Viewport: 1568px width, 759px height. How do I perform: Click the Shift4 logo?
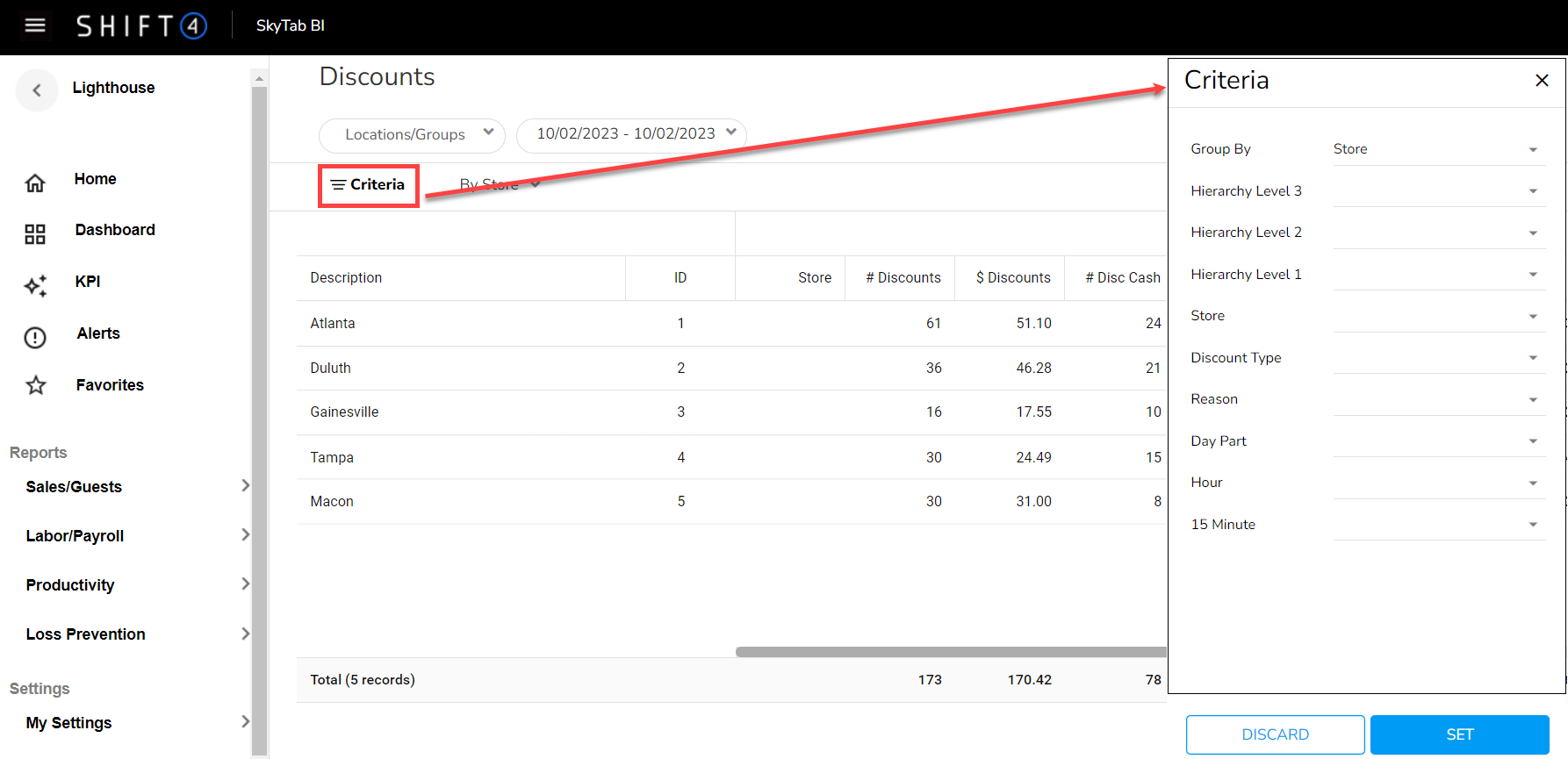141,25
